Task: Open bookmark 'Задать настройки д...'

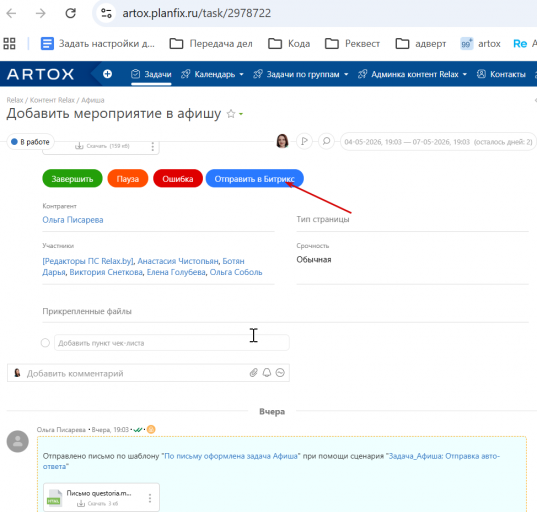Action: [x=98, y=43]
